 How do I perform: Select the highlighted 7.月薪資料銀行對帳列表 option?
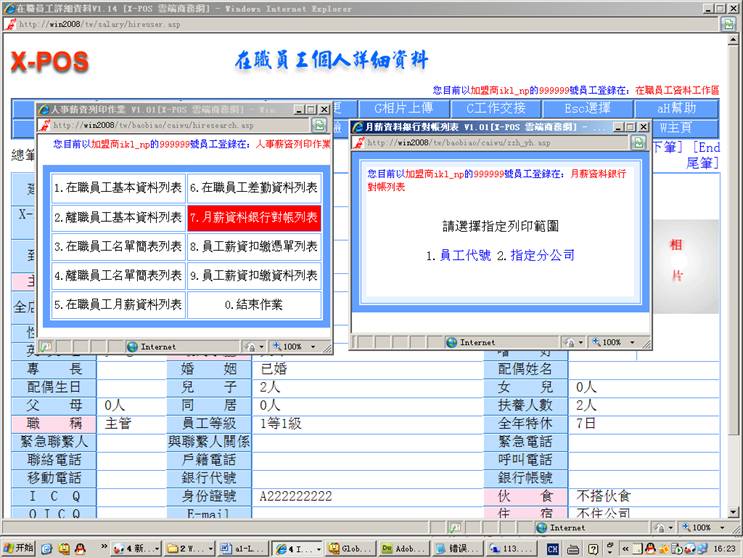254,217
